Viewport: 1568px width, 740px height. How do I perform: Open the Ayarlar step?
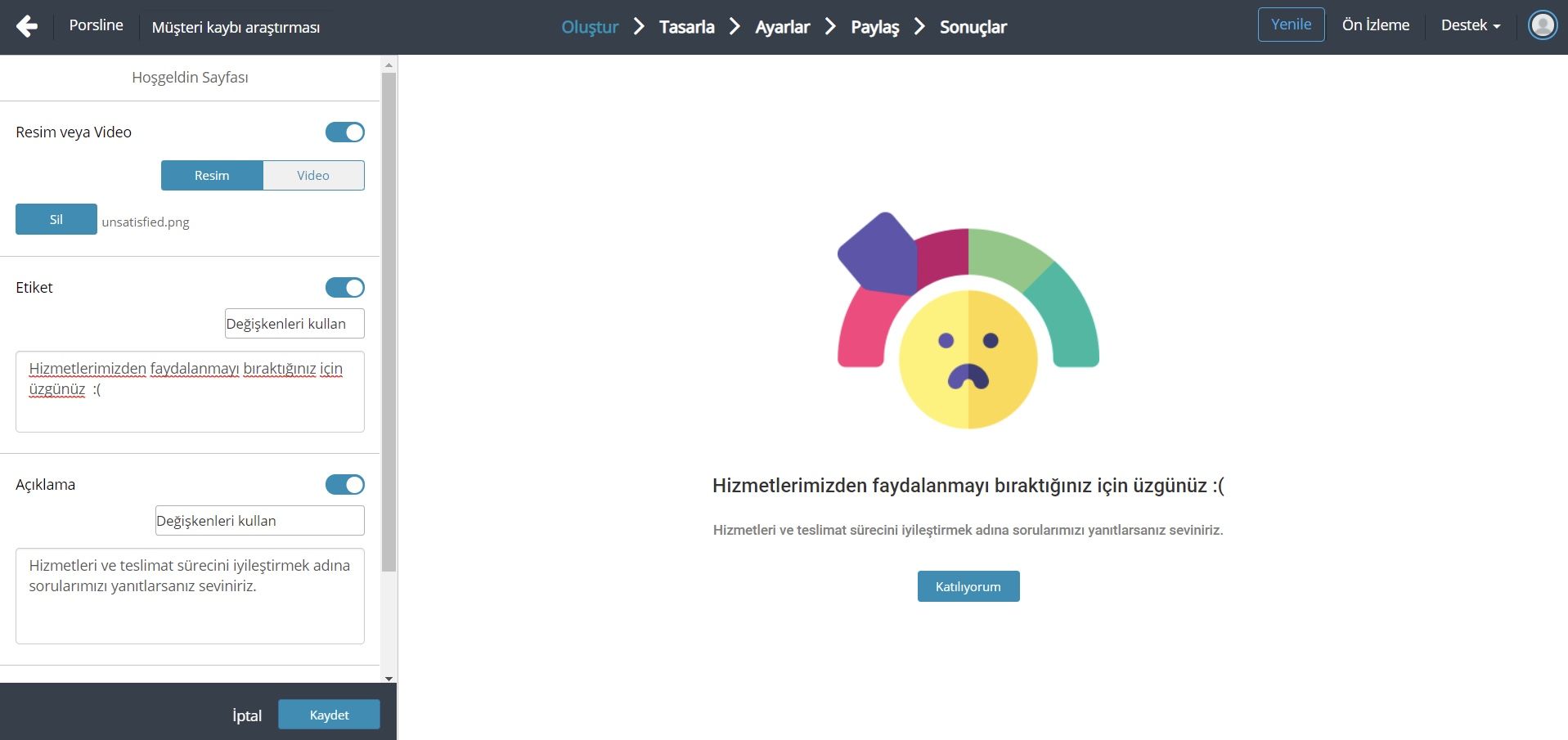[782, 27]
